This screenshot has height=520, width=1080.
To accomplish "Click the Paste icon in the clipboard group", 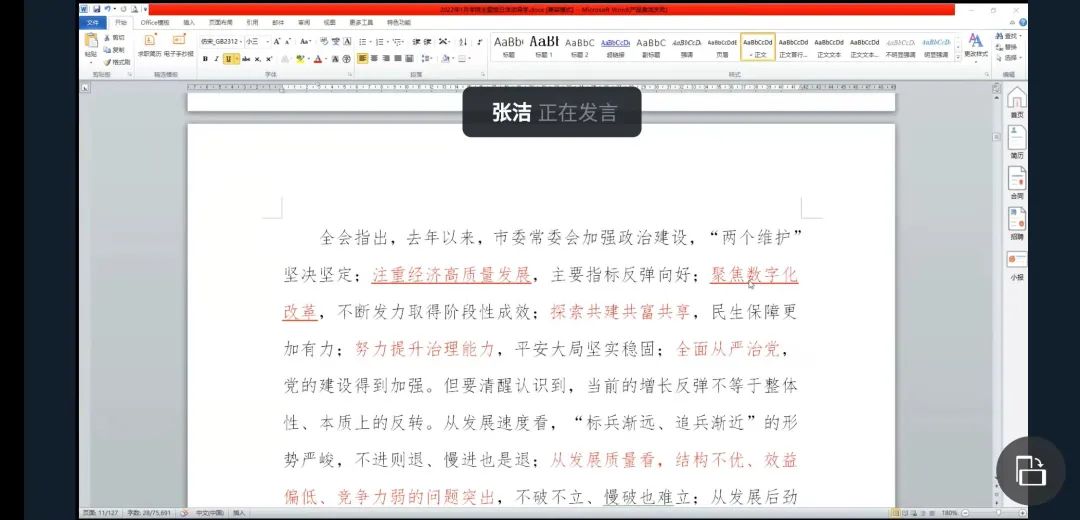I will tap(91, 46).
